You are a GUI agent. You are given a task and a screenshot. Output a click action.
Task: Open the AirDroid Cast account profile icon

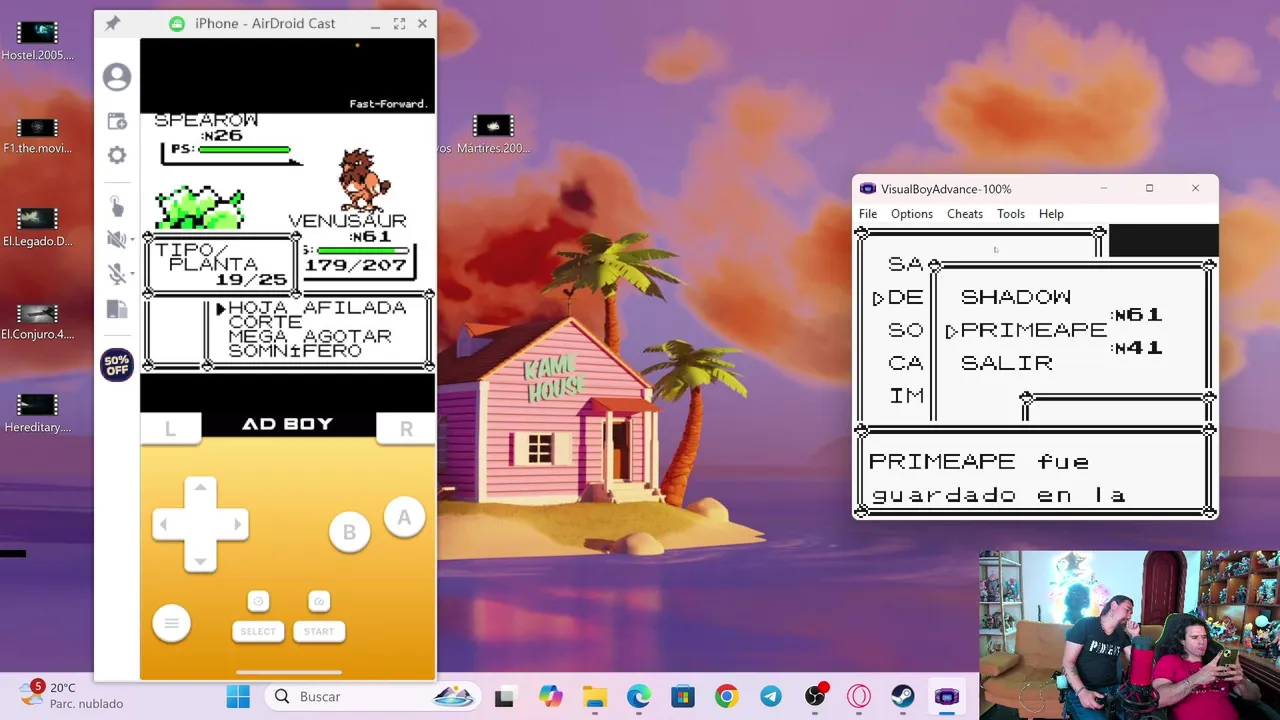tap(117, 77)
